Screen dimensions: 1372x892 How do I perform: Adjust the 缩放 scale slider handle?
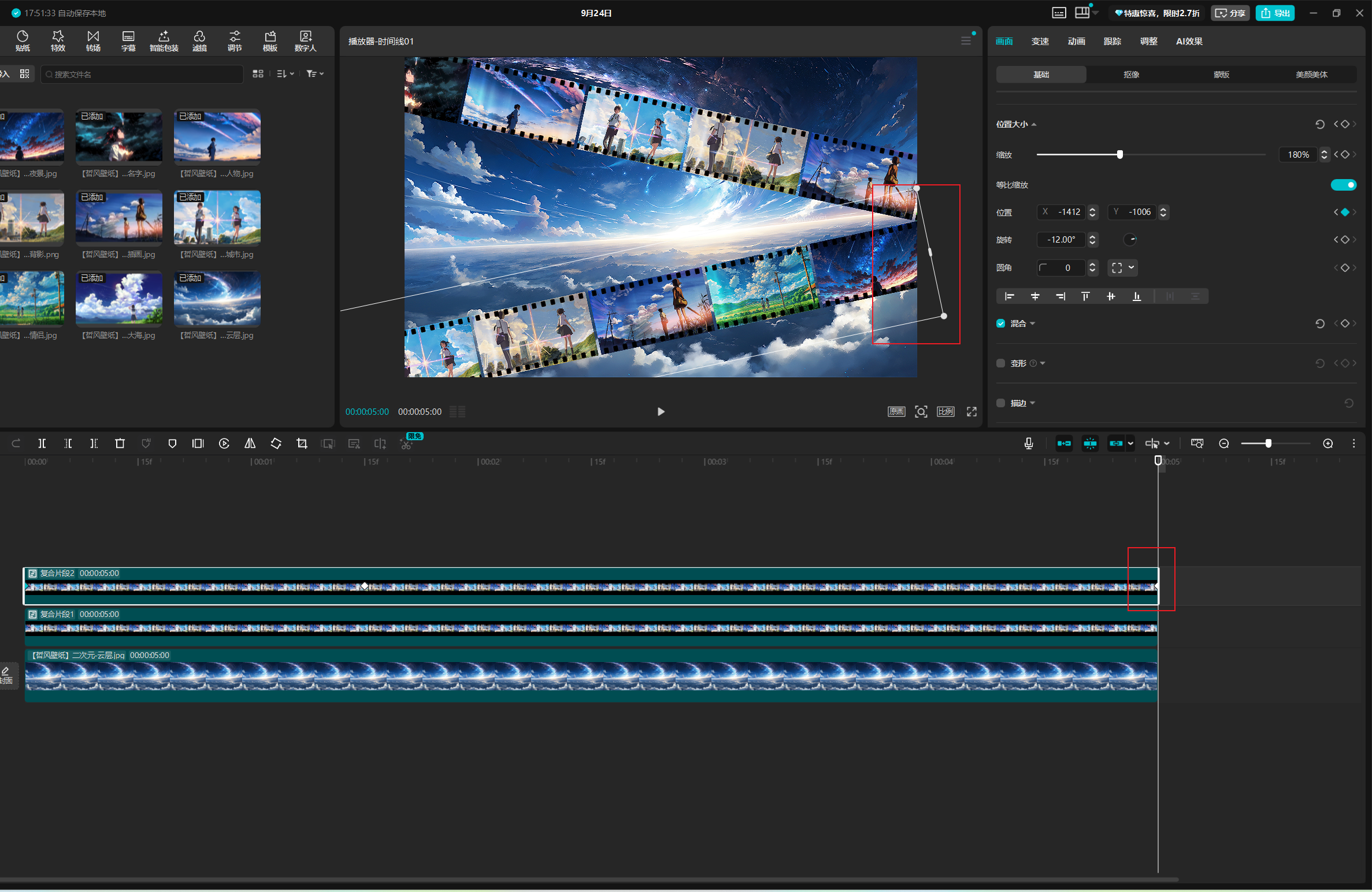pyautogui.click(x=1120, y=154)
